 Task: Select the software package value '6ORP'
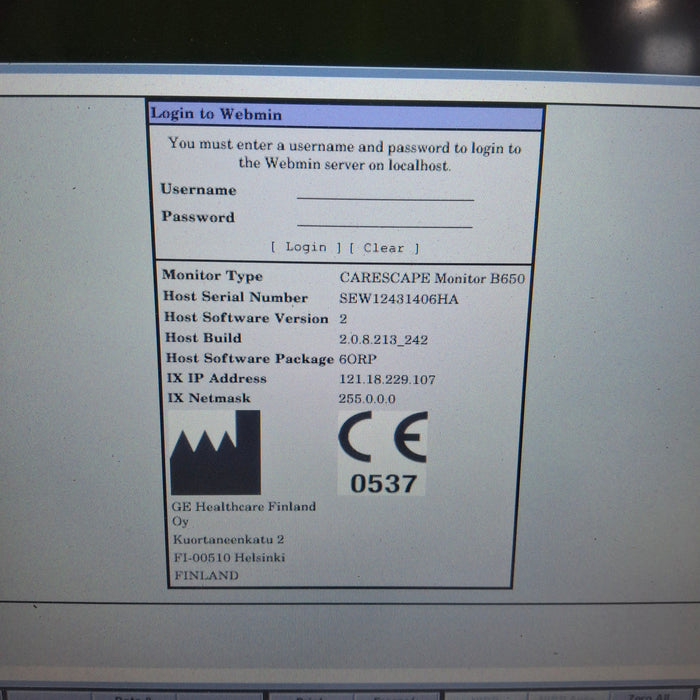point(358,359)
